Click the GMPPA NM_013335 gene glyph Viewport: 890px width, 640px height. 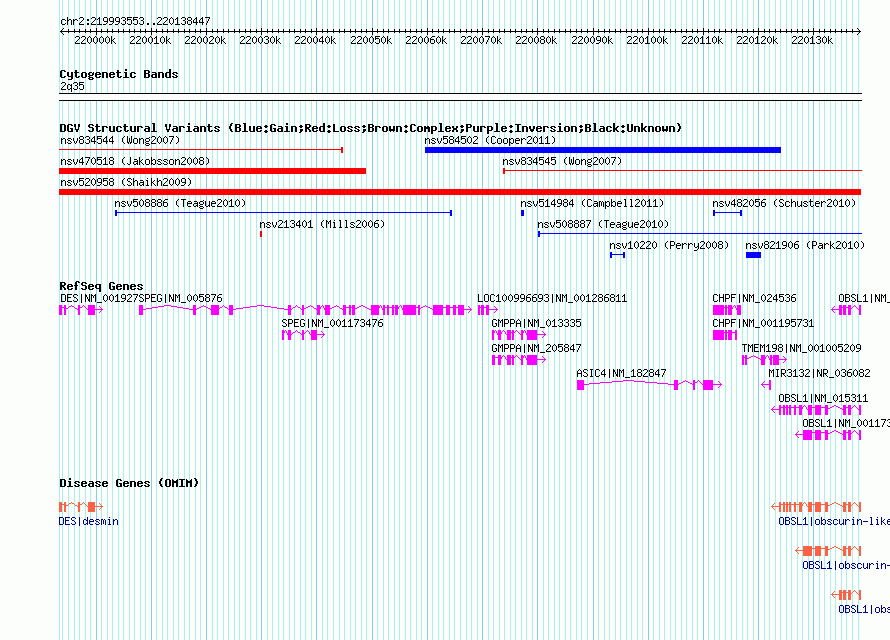pos(519,335)
